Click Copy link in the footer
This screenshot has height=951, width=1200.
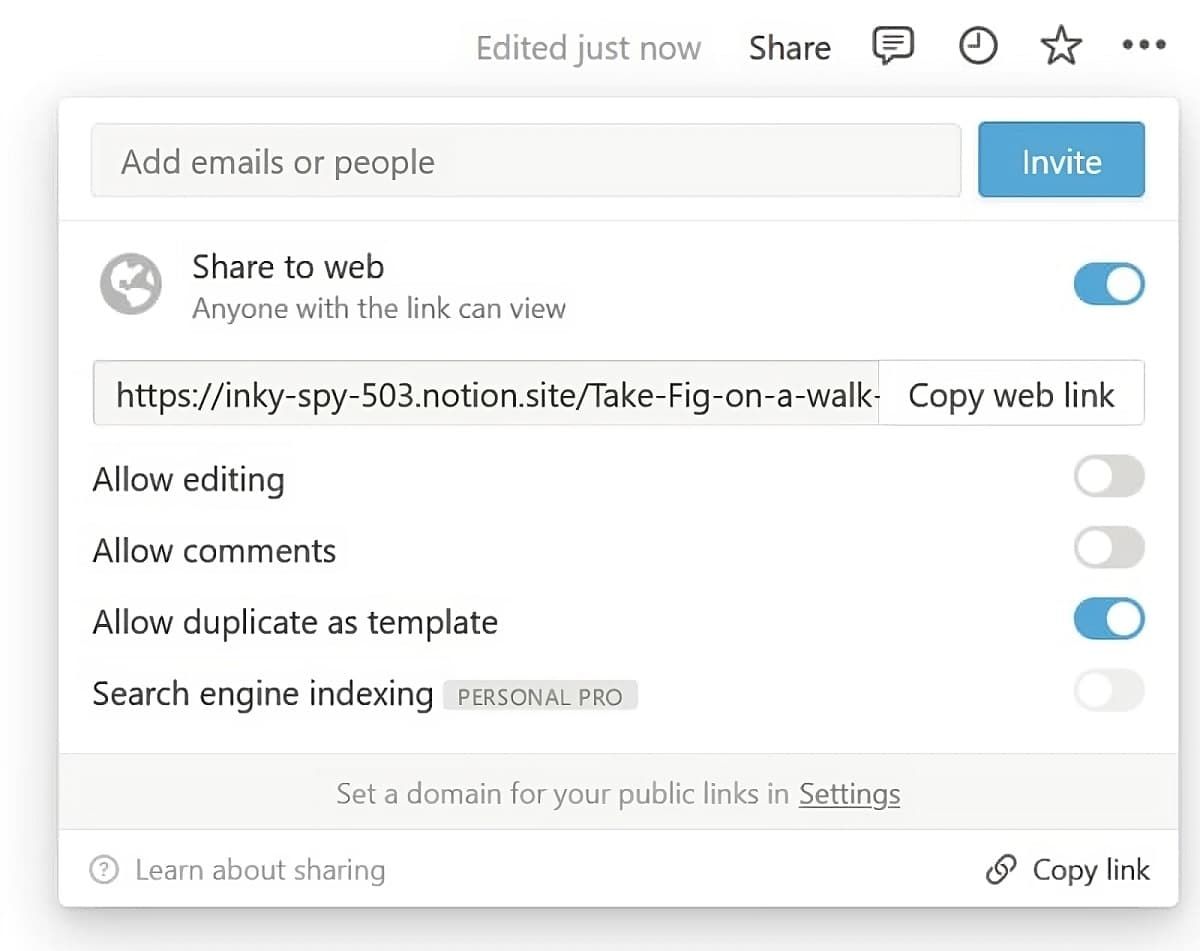pos(1090,870)
